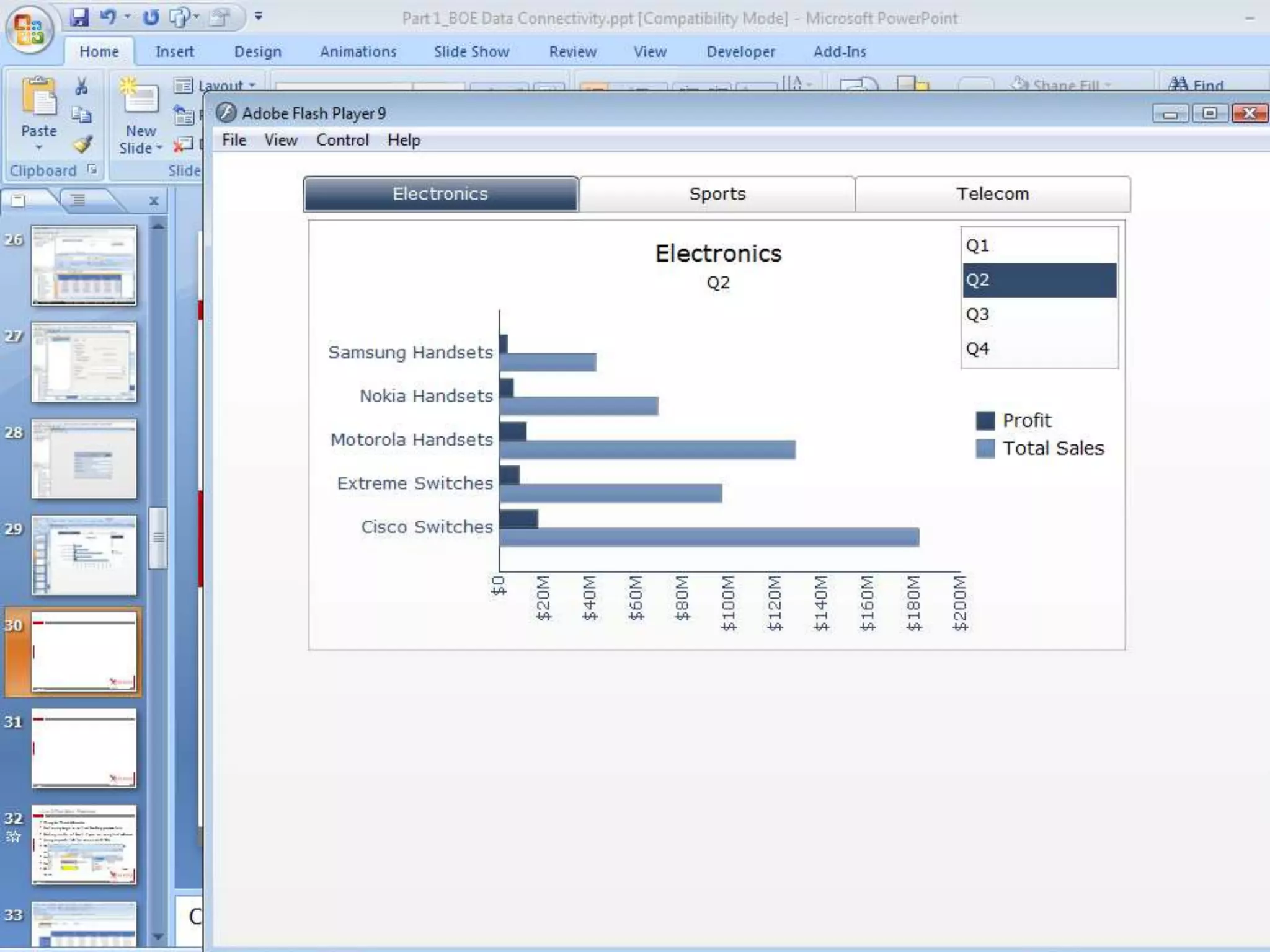Click the Profit legend color swatch

[985, 420]
